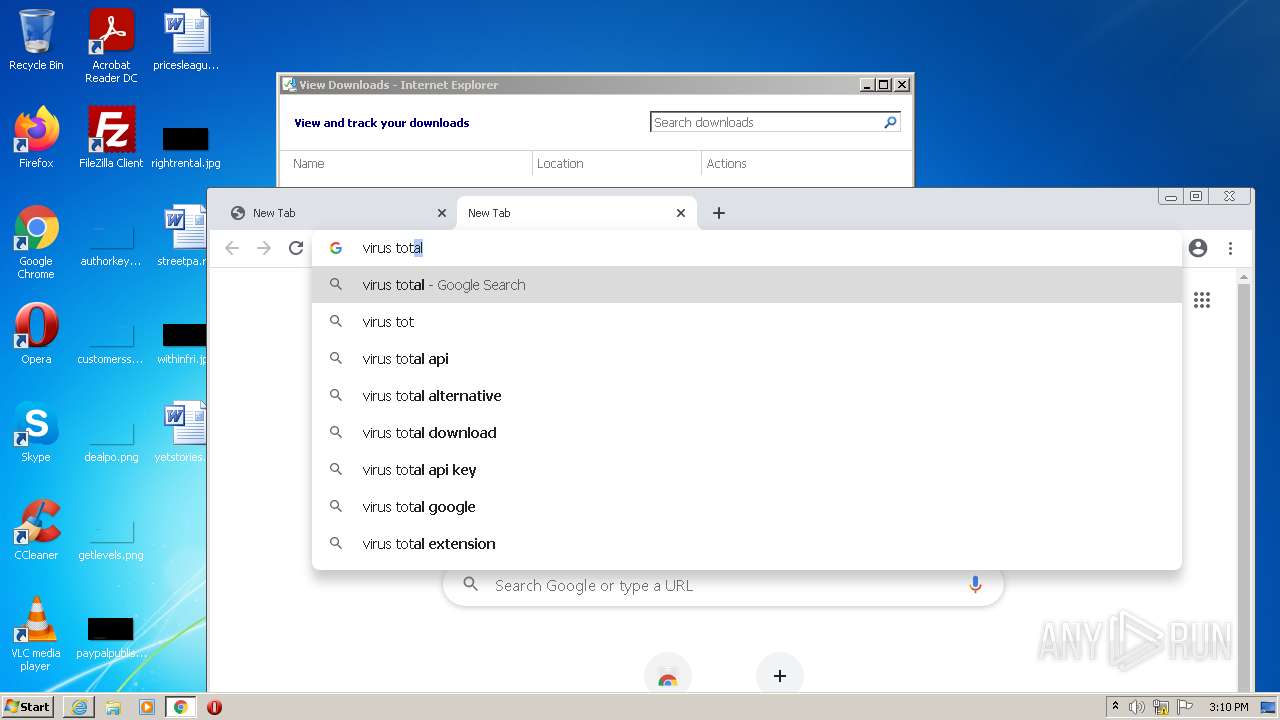Choose 'virus total - Google Search' suggestion
Screen dimensions: 1280x720
[747, 285]
